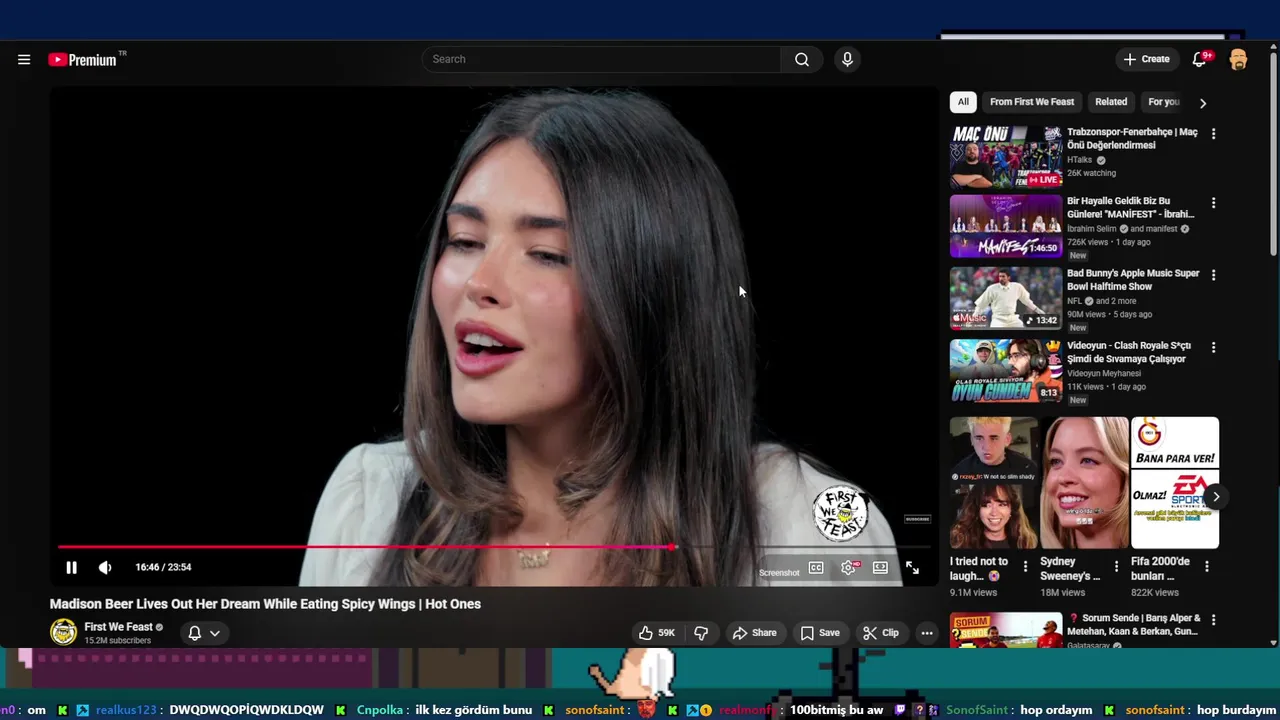Select From First We Feast chip
This screenshot has width=1280, height=720.
click(x=1032, y=102)
